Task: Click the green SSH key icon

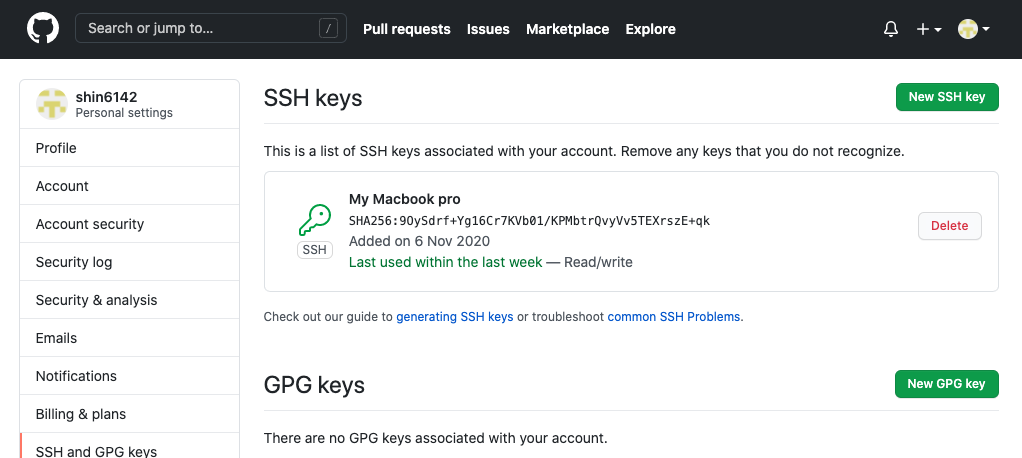Action: (315, 220)
